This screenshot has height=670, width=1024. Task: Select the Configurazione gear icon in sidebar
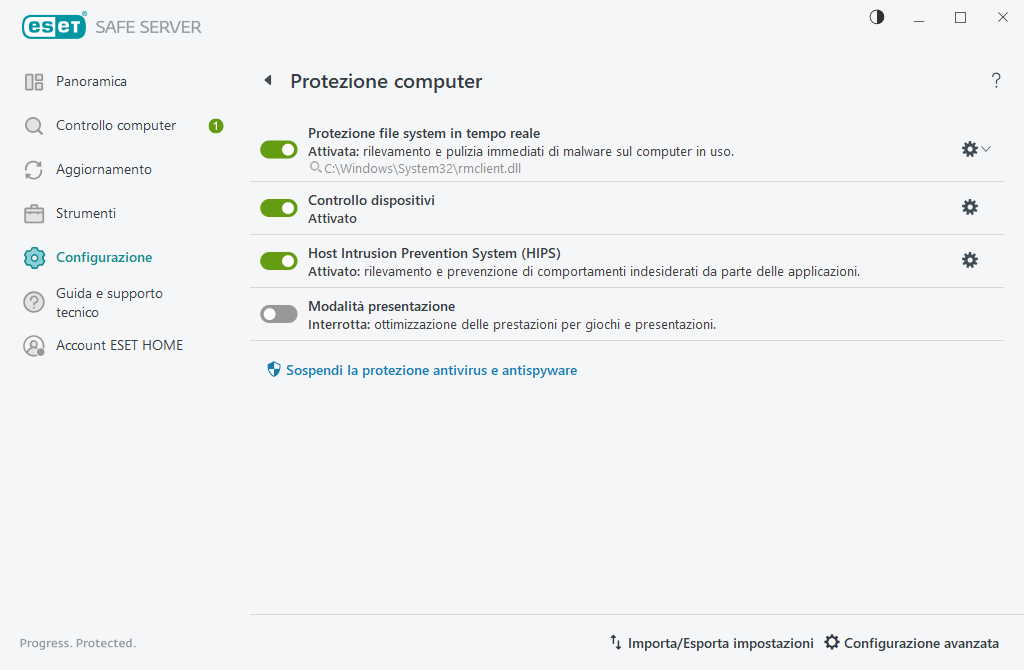(x=33, y=257)
